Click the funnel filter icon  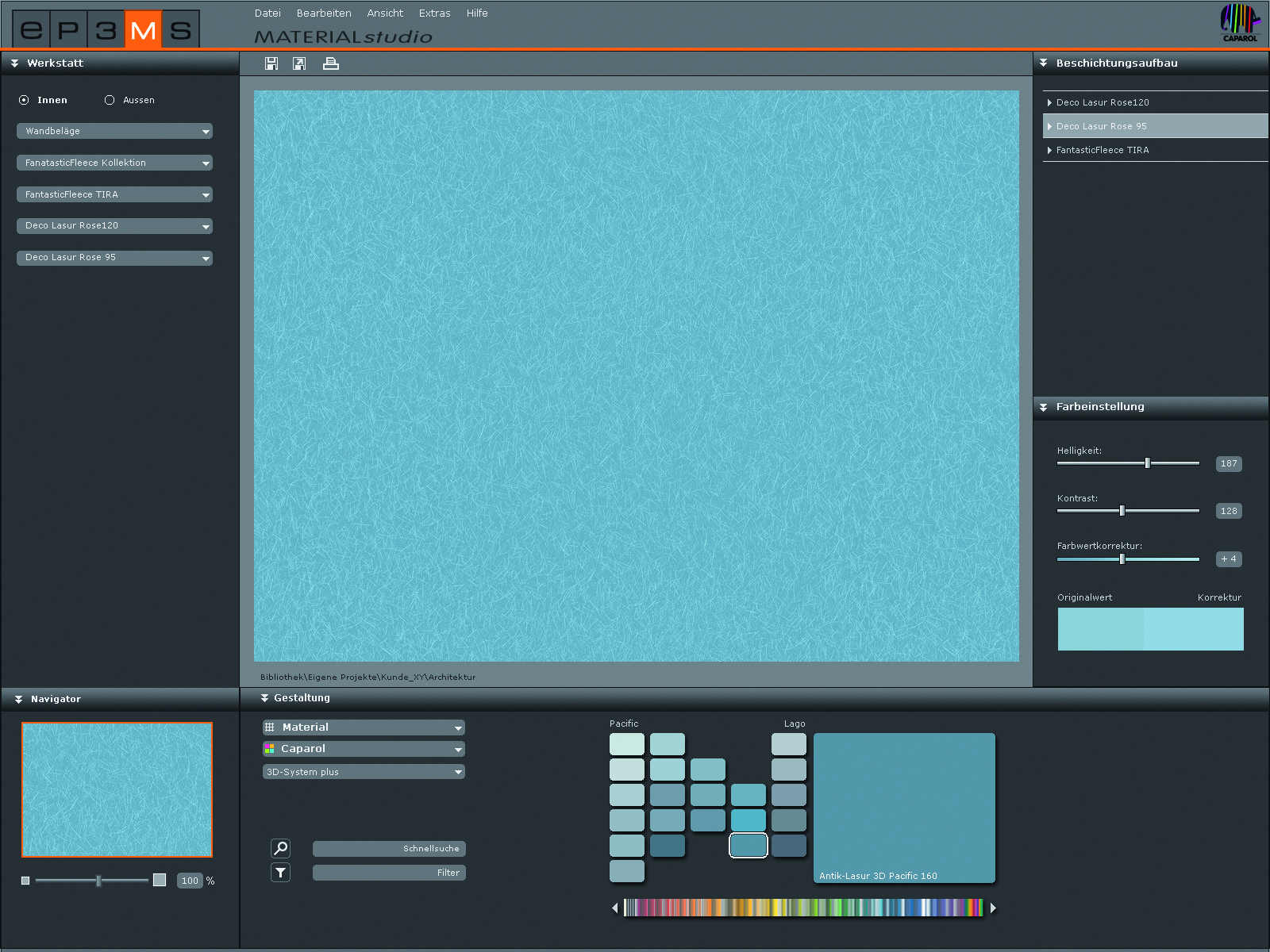[280, 873]
